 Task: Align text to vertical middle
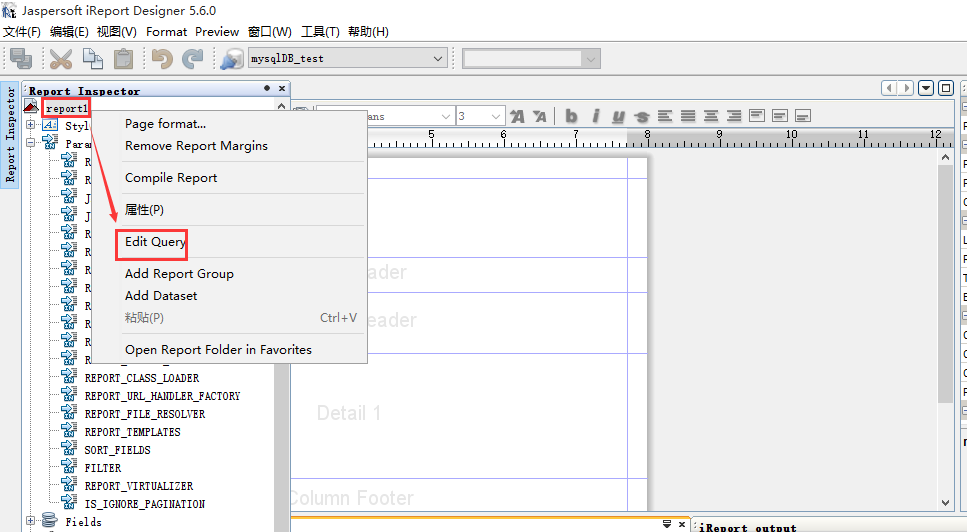coord(780,115)
